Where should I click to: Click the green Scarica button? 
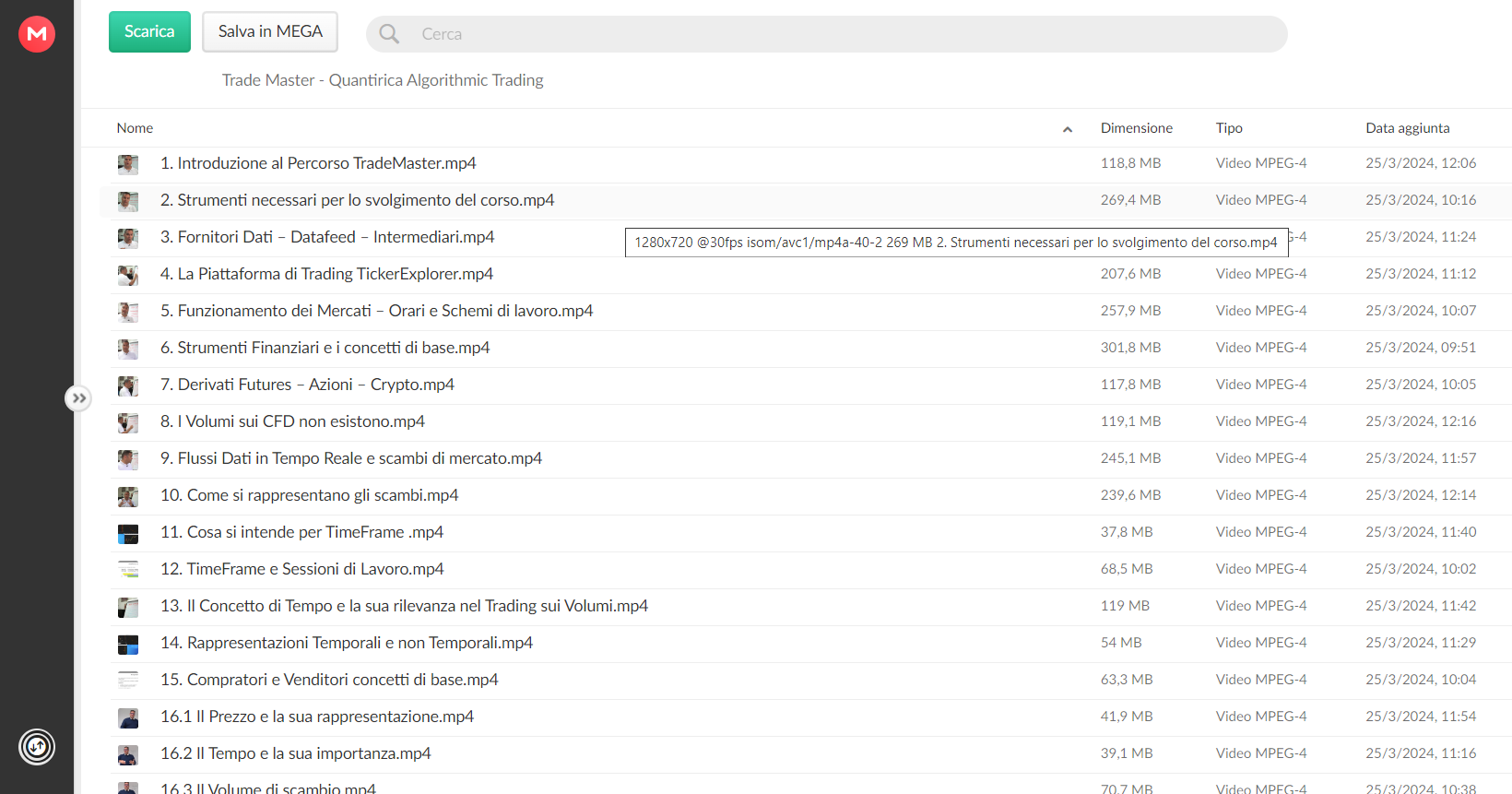click(x=149, y=31)
